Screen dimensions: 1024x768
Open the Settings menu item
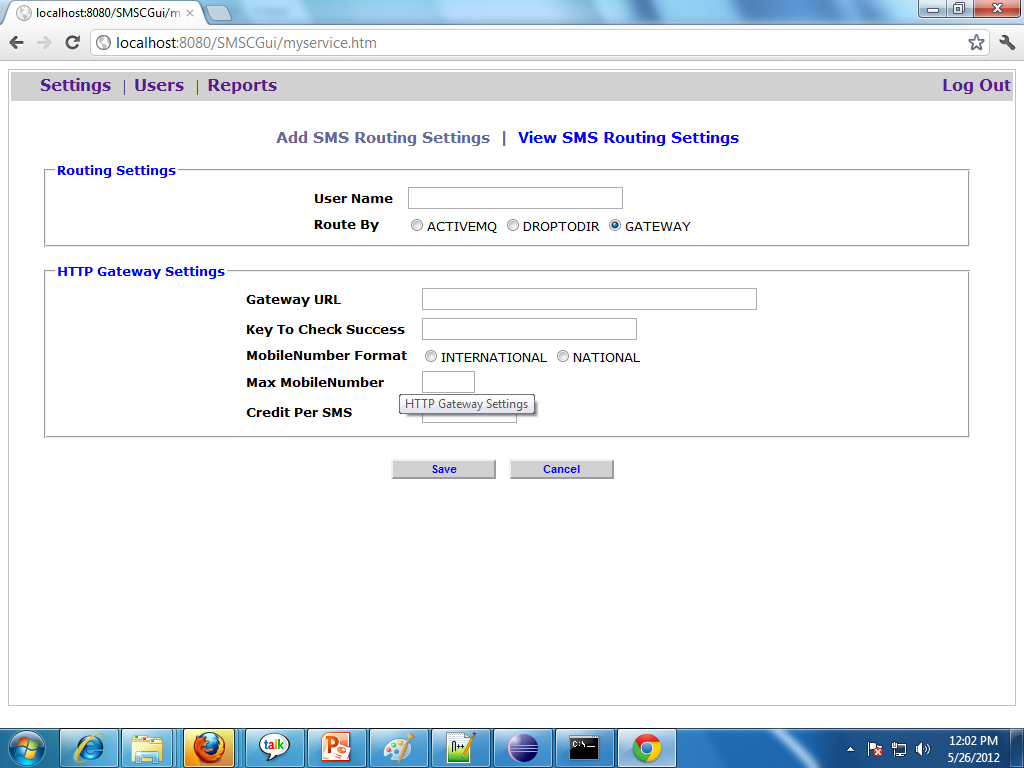point(75,86)
